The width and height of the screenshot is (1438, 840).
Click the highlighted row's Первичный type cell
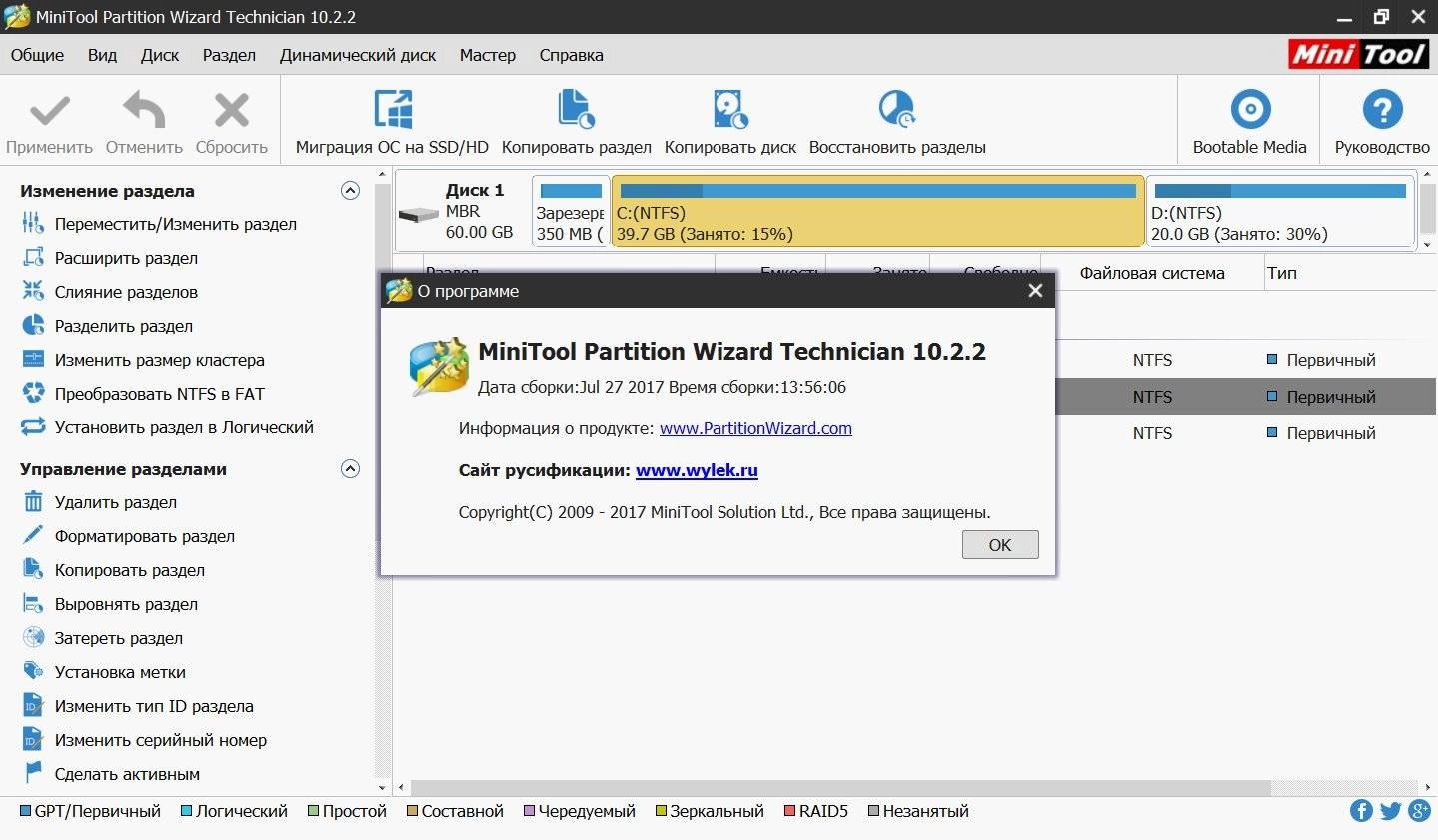tap(1321, 397)
